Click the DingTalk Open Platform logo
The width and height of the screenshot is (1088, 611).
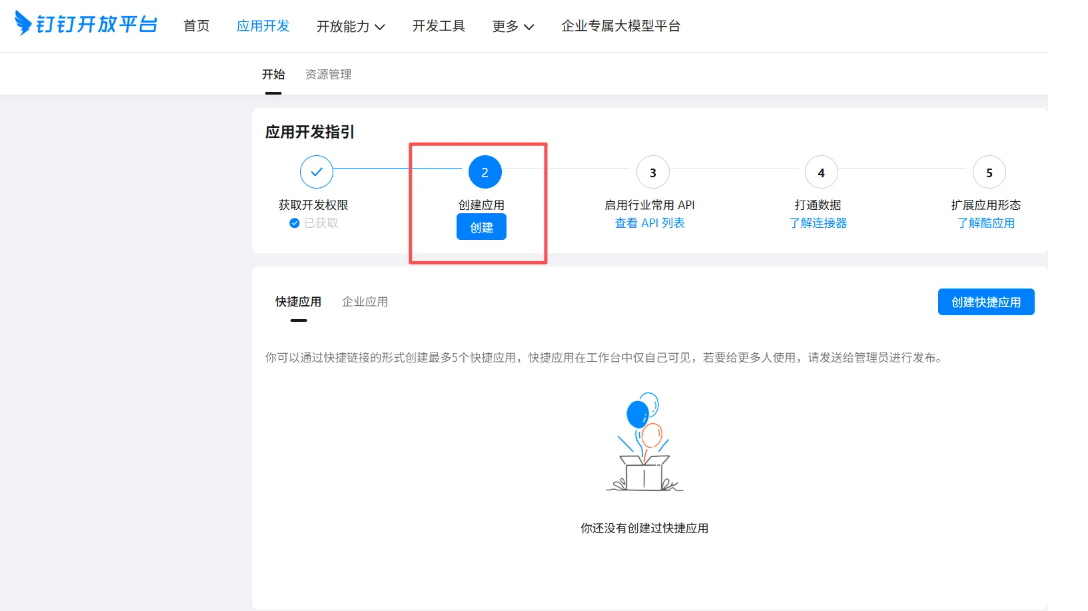pos(86,25)
